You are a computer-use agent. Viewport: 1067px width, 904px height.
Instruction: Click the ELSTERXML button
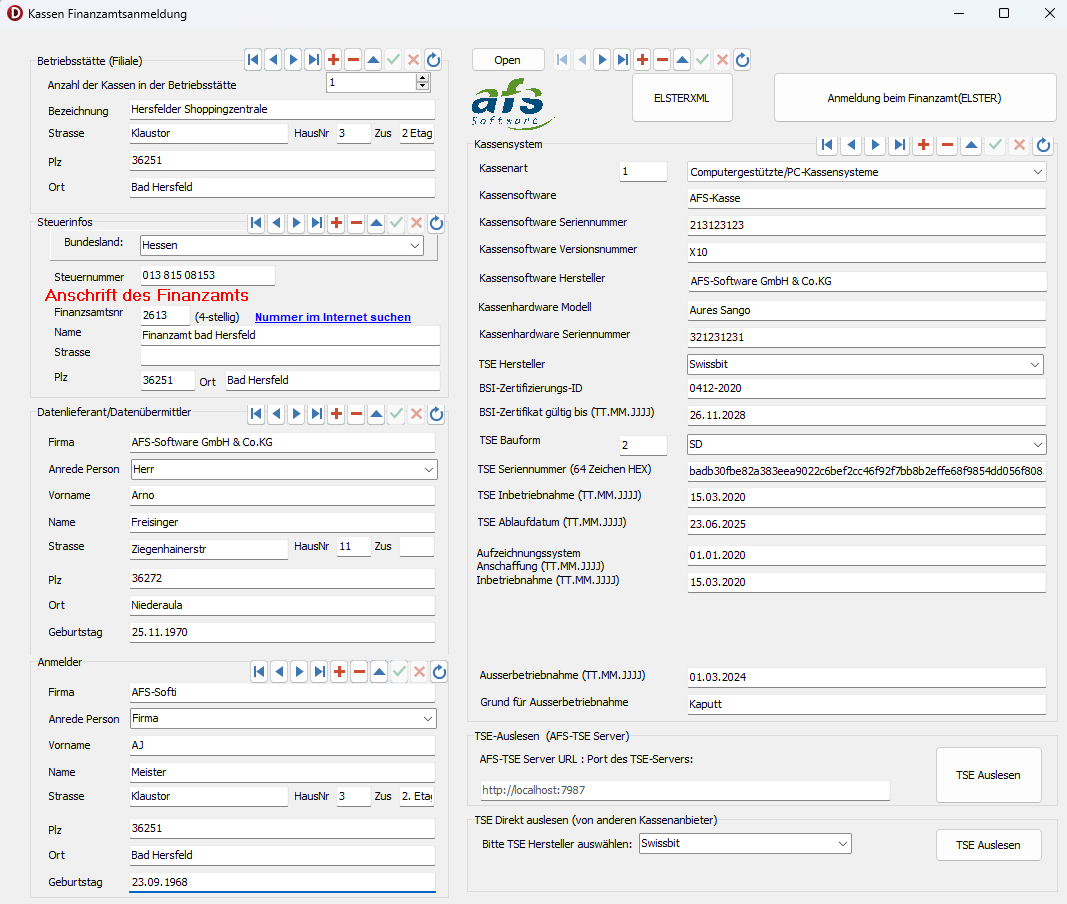[681, 97]
